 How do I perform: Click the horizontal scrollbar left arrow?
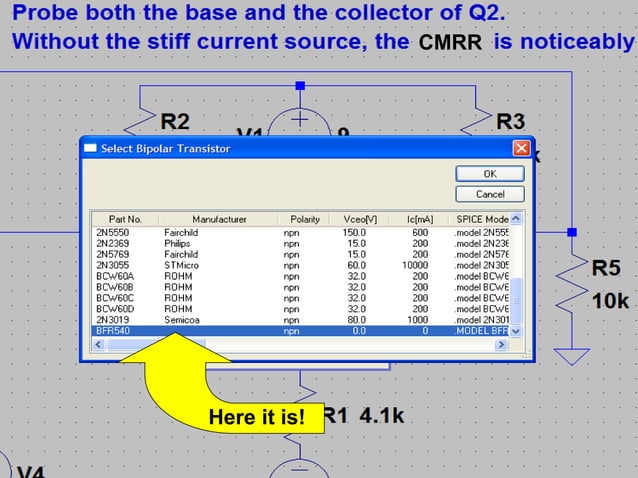[98, 345]
